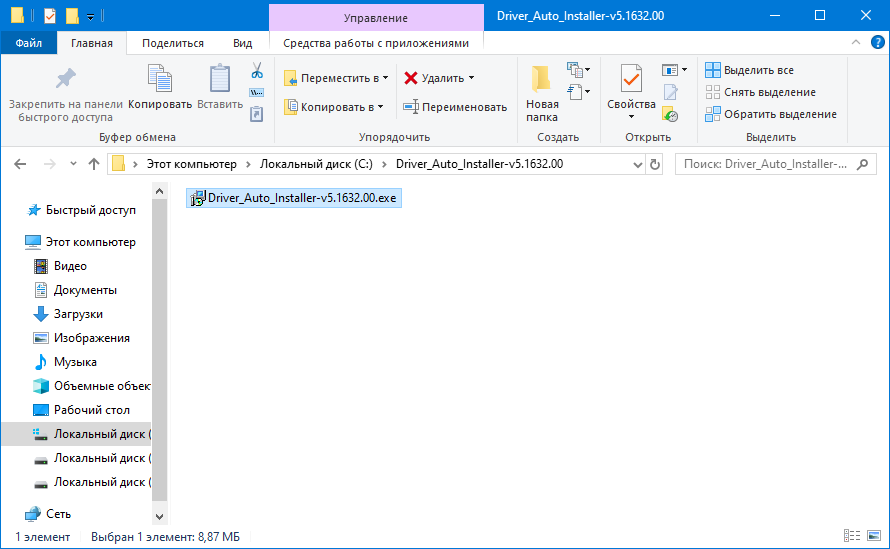Open Видео folder in sidebar
This screenshot has height=549, width=890.
[60, 266]
